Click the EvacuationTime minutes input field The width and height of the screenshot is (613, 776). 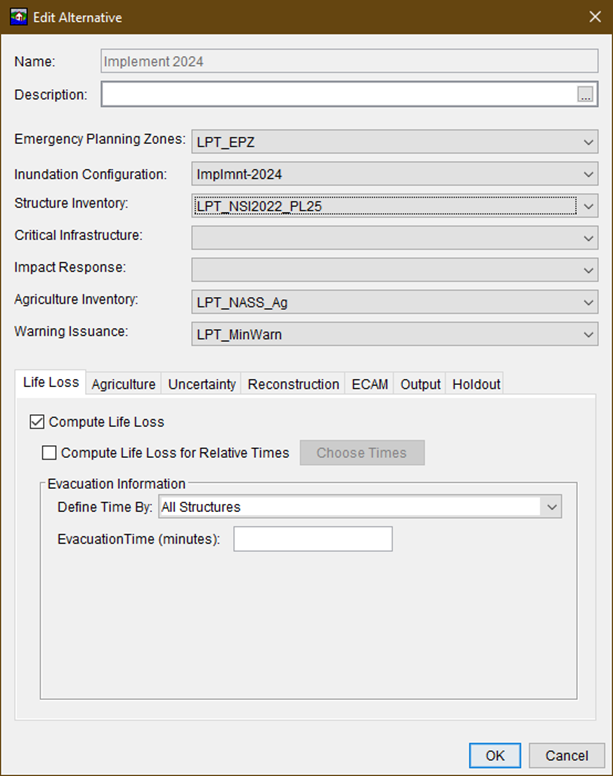coord(313,539)
